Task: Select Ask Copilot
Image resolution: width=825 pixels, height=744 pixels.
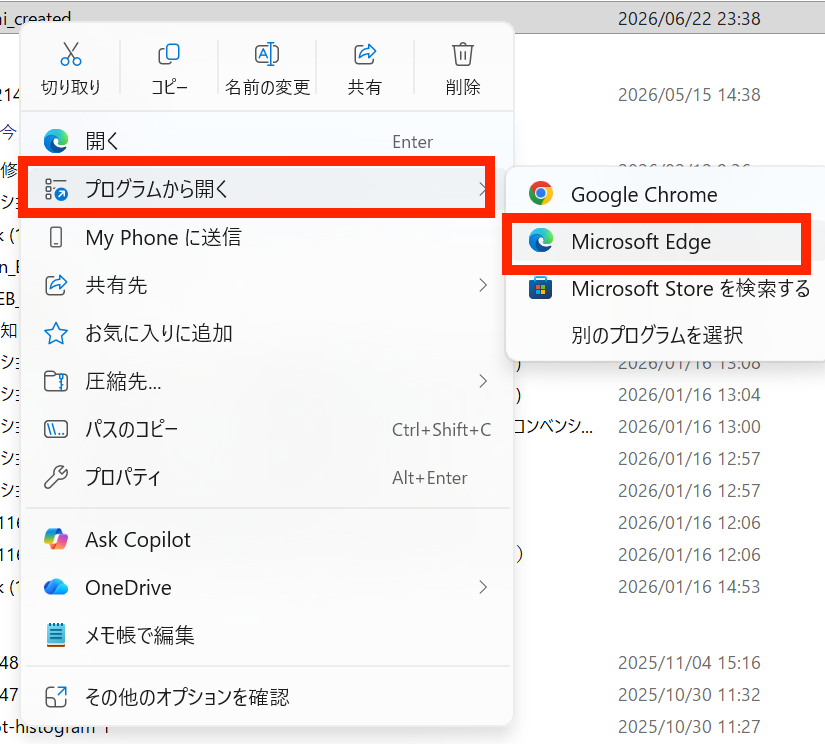Action: click(267, 539)
